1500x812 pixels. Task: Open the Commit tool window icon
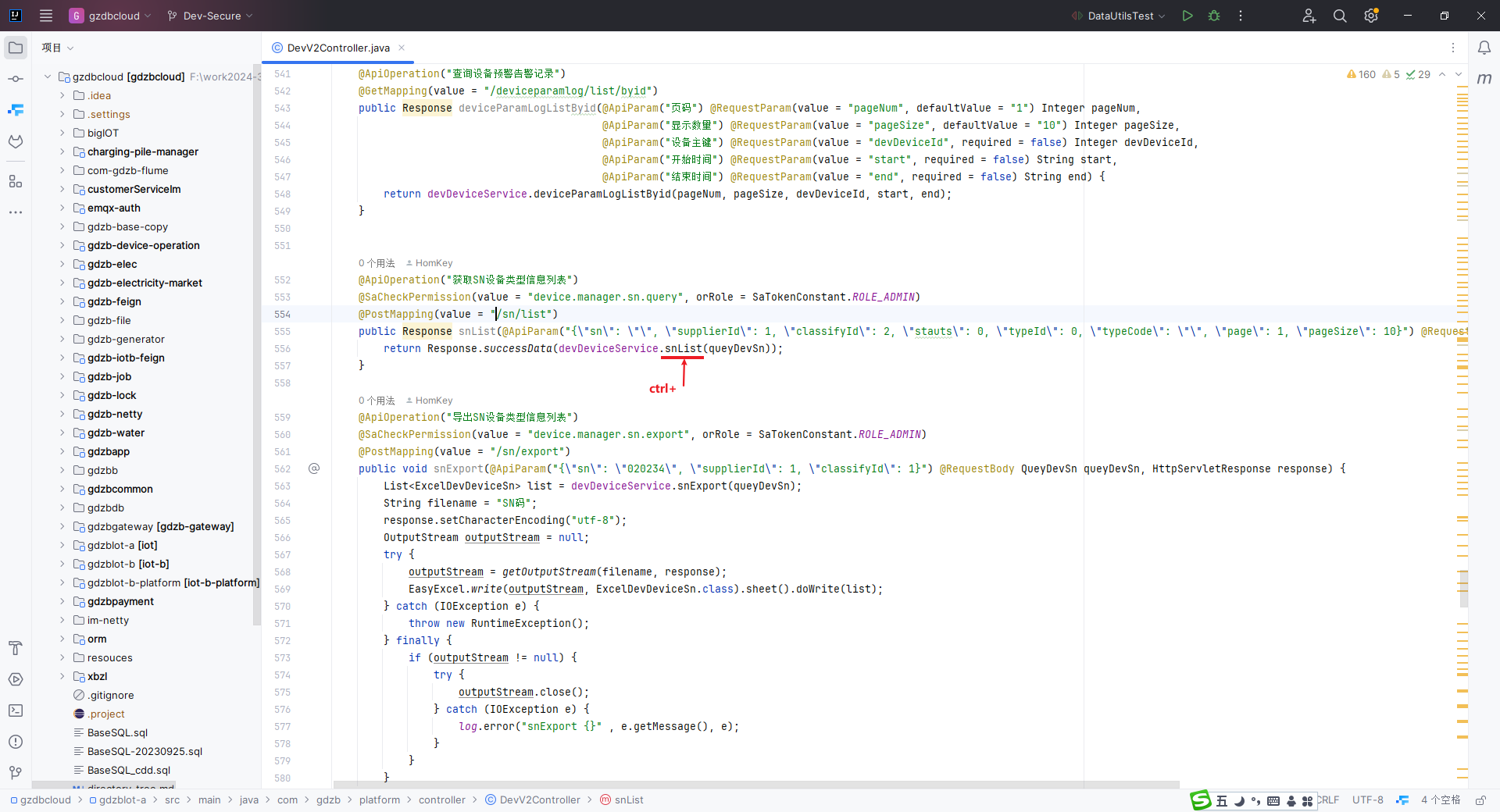click(x=16, y=78)
